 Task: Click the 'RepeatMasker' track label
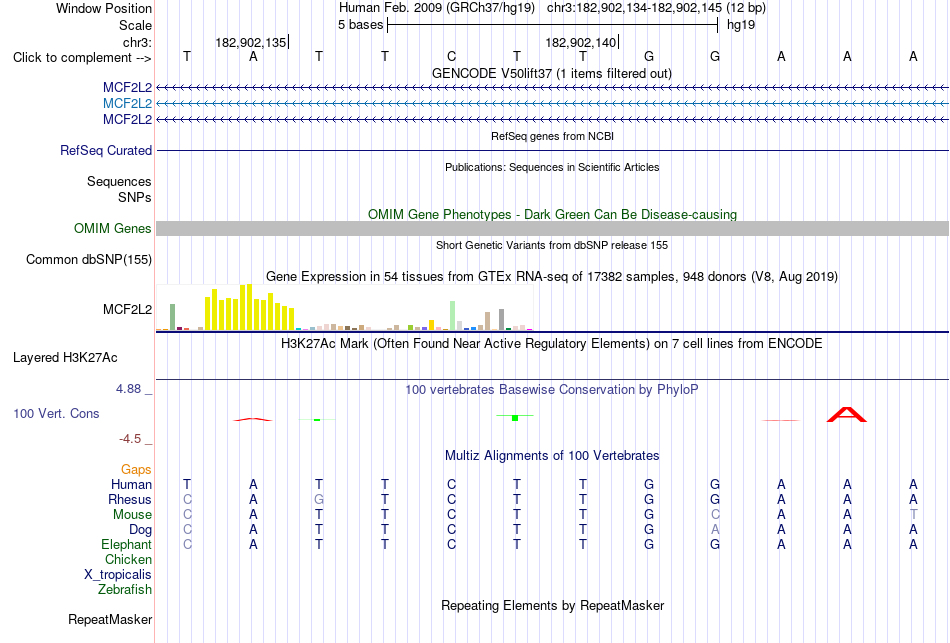tap(110, 619)
